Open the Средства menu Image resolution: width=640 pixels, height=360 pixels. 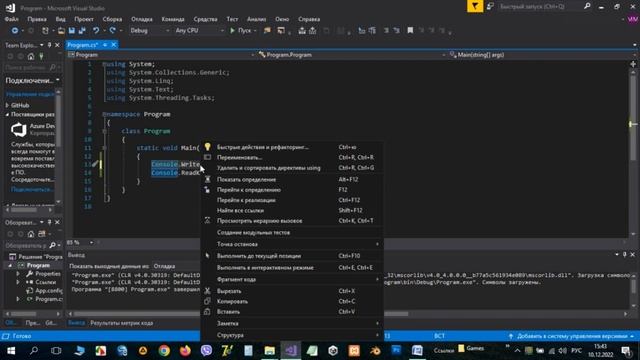click(x=205, y=19)
